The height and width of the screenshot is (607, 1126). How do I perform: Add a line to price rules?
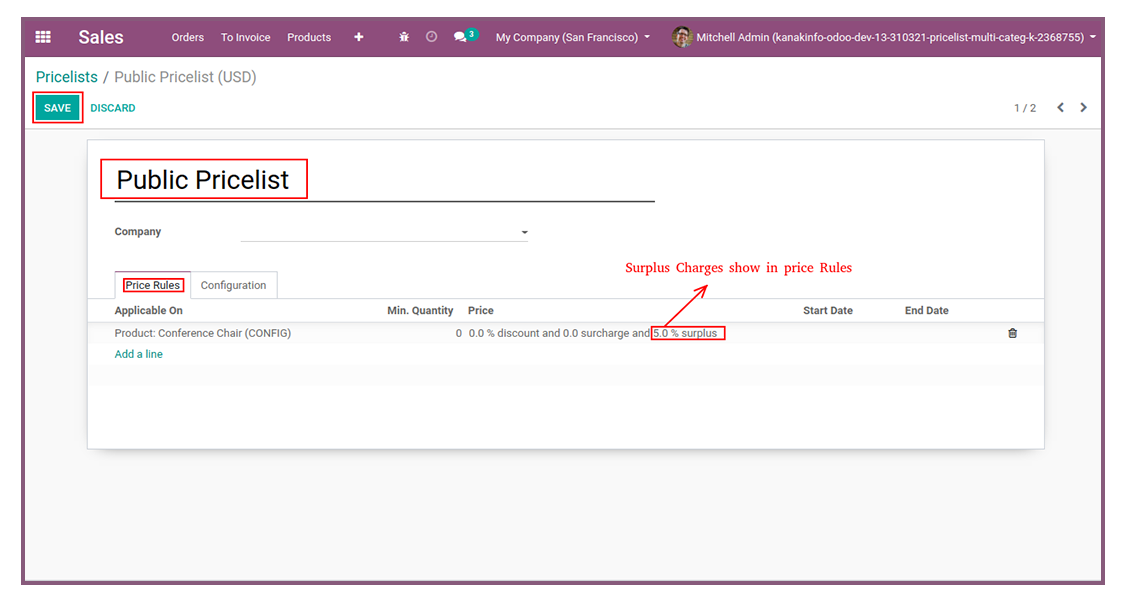139,354
